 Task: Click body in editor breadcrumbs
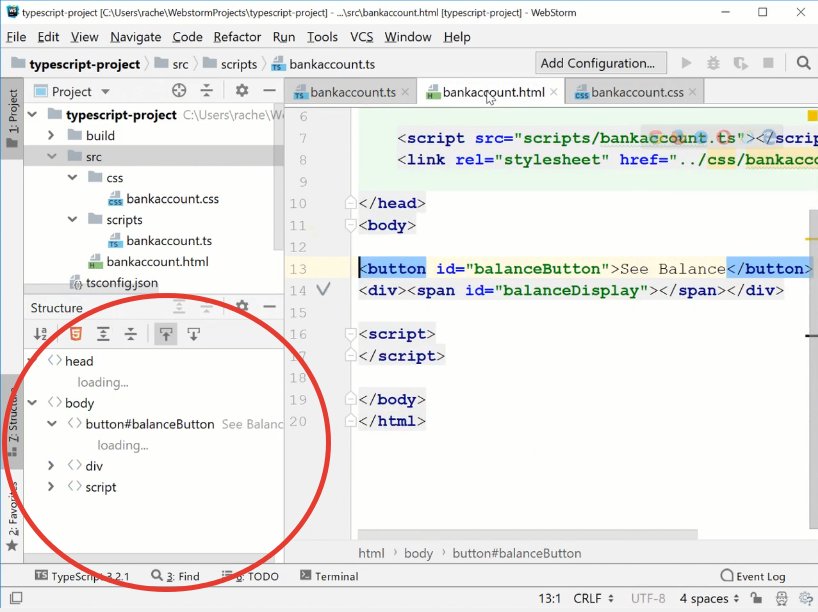(x=418, y=553)
